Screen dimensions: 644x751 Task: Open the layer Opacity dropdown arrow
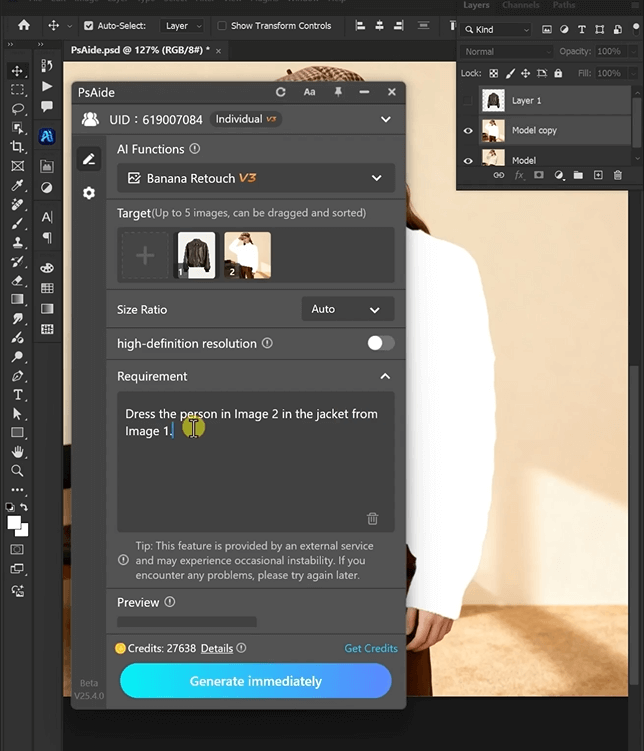click(x=633, y=52)
